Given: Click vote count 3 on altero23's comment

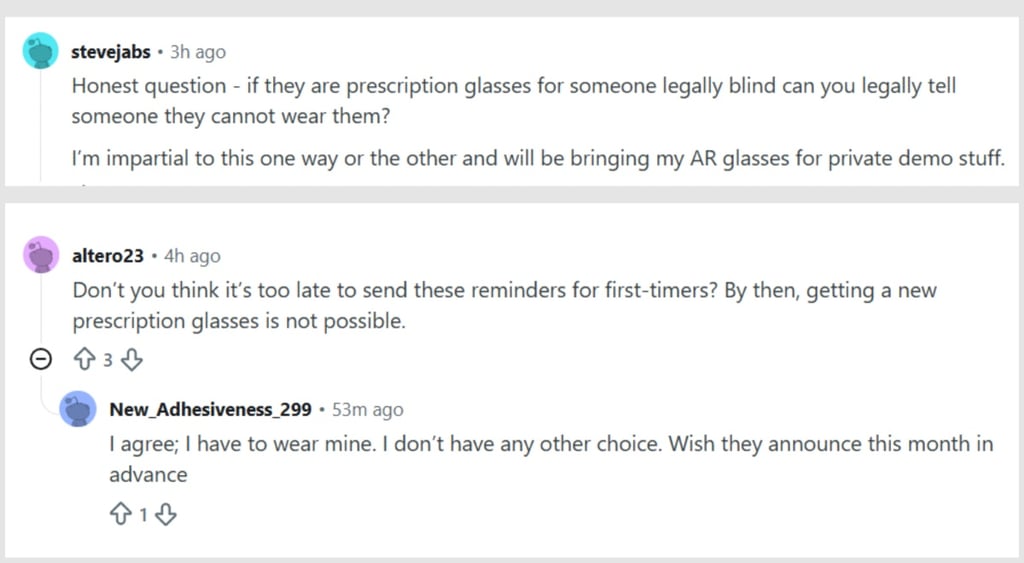Looking at the screenshot, I should [x=108, y=360].
